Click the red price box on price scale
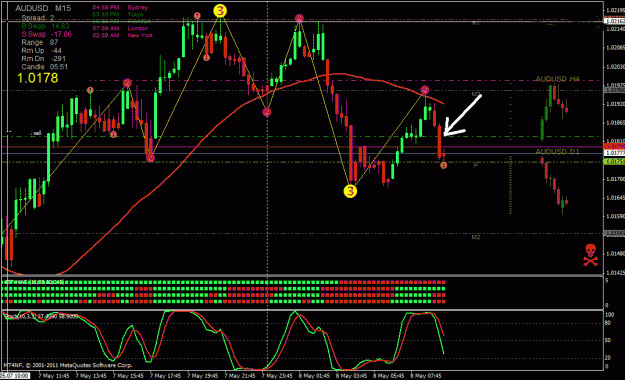 coord(614,146)
